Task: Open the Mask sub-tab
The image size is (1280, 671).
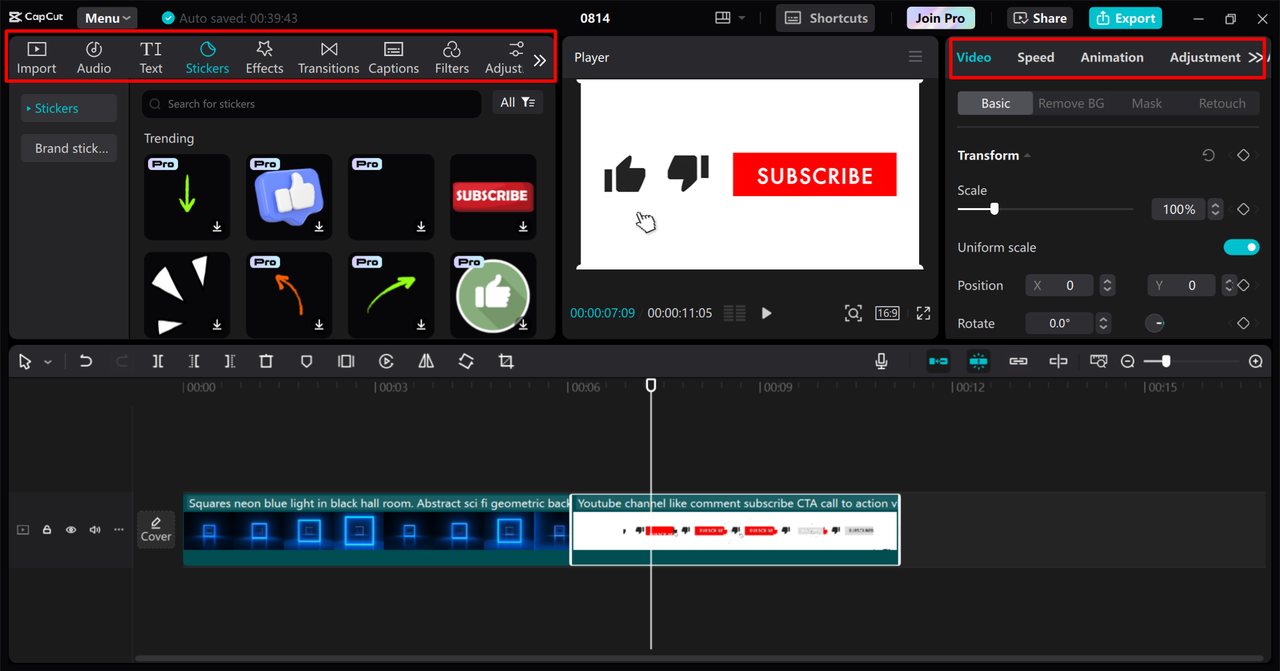Action: point(1147,103)
